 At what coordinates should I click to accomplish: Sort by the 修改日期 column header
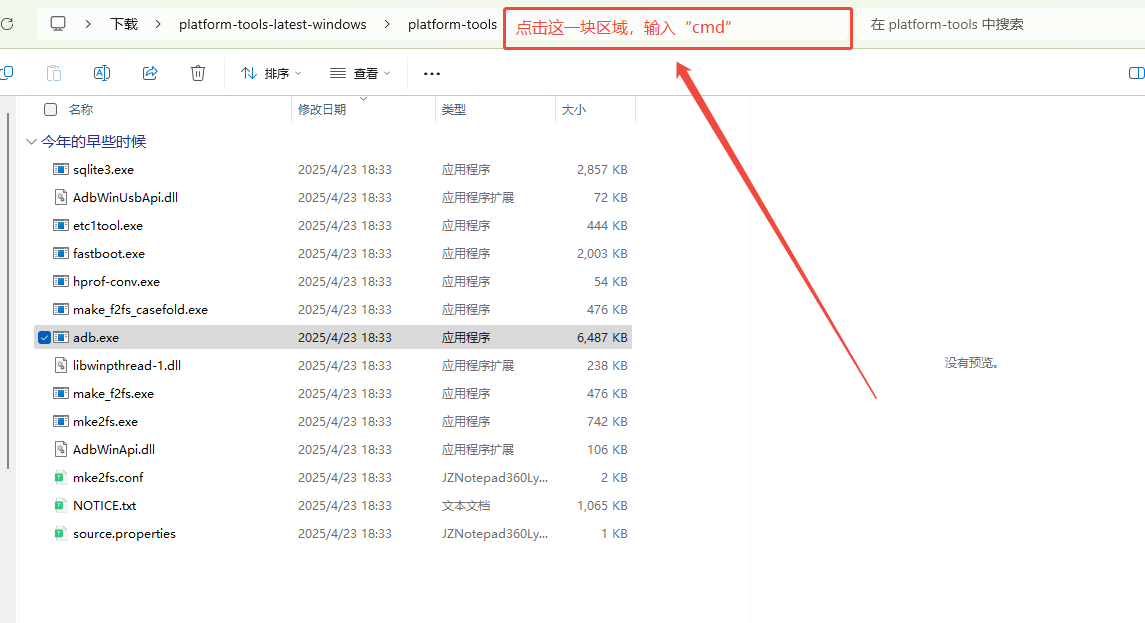click(322, 110)
